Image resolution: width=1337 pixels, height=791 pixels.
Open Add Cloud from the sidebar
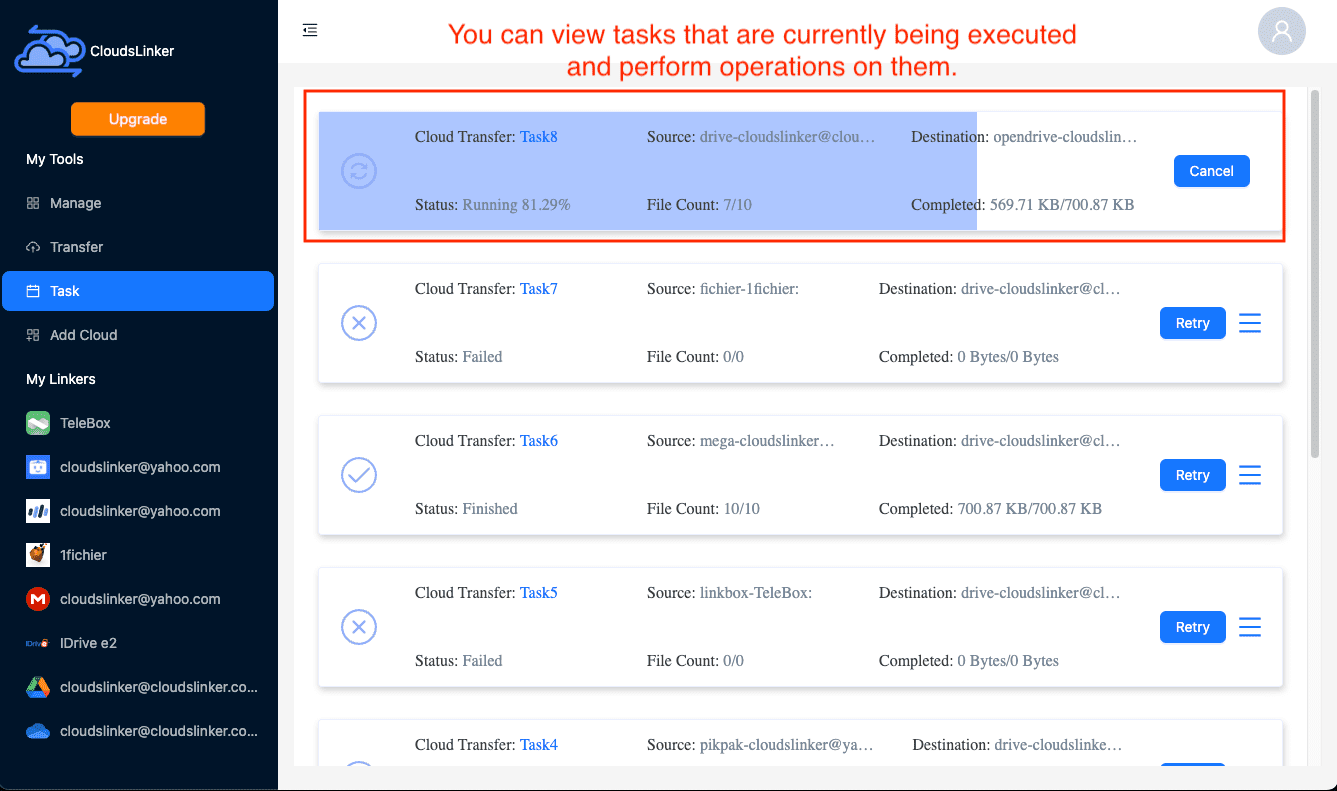click(138, 335)
